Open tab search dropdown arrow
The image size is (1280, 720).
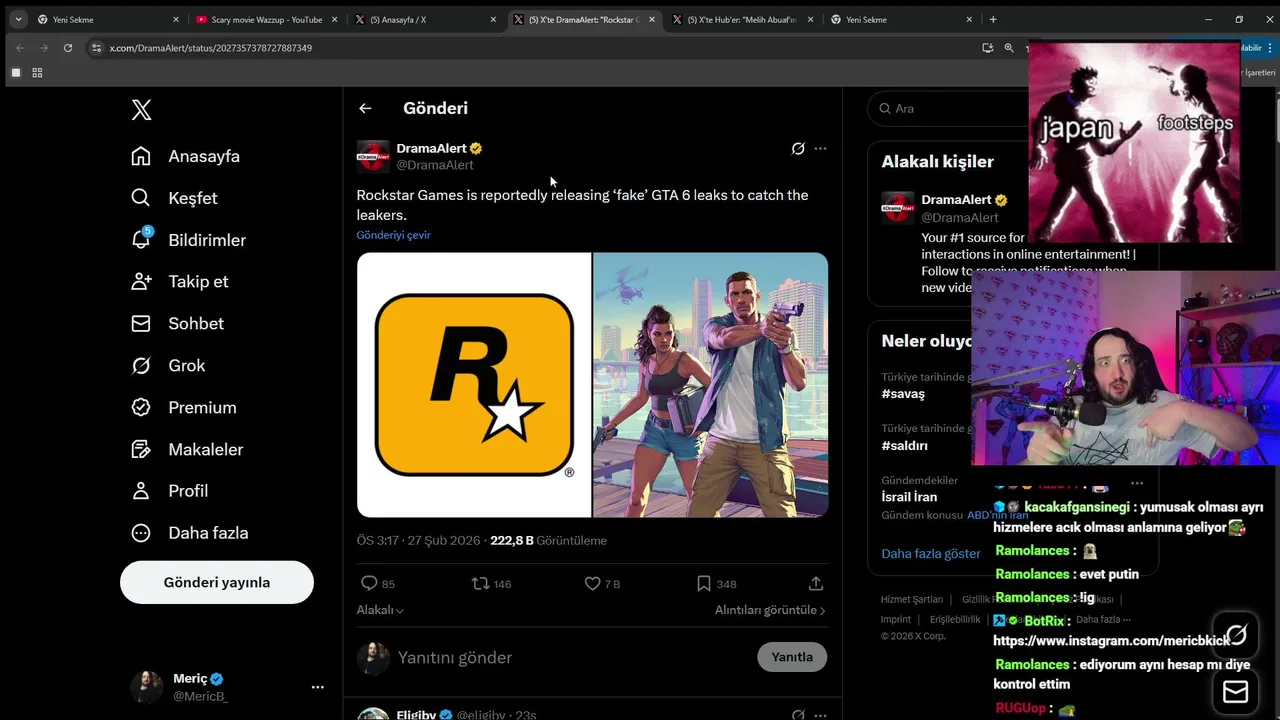click(x=18, y=19)
